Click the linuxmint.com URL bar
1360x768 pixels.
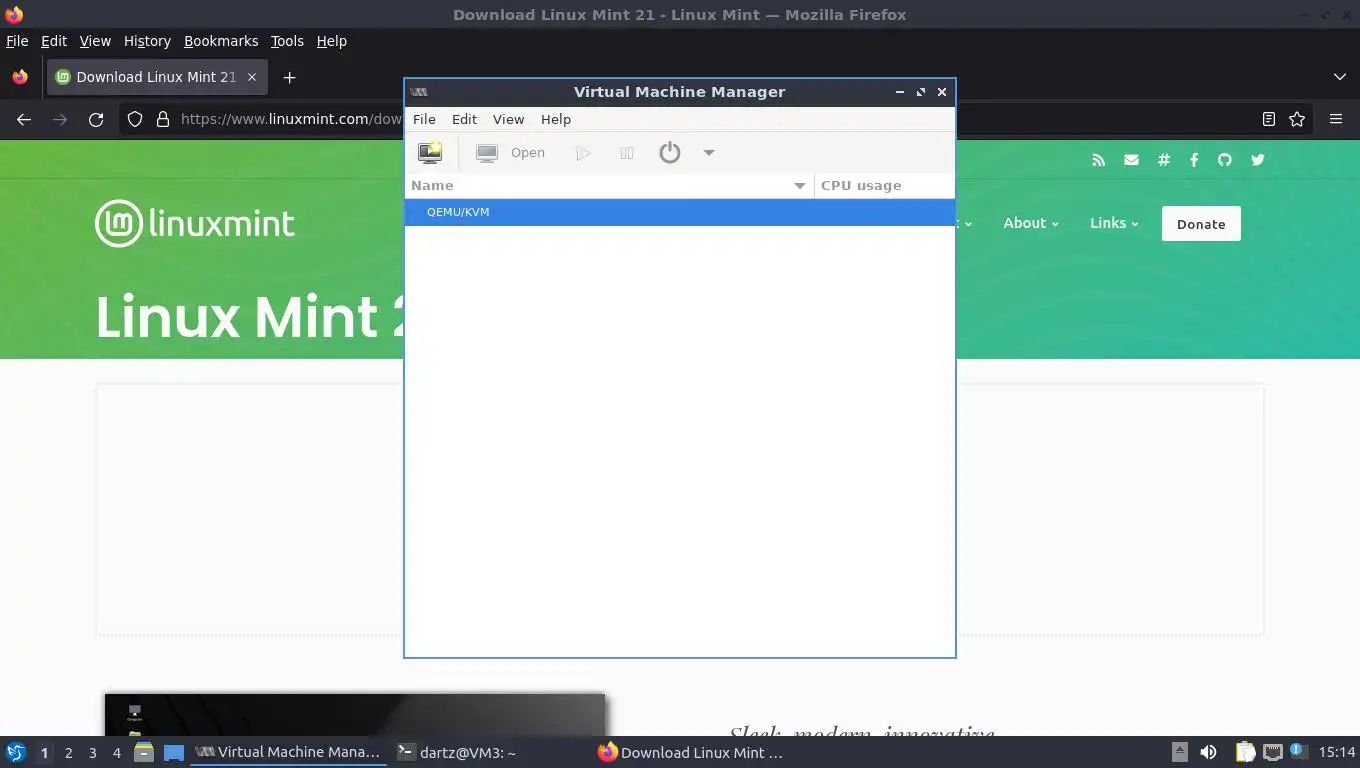[290, 119]
